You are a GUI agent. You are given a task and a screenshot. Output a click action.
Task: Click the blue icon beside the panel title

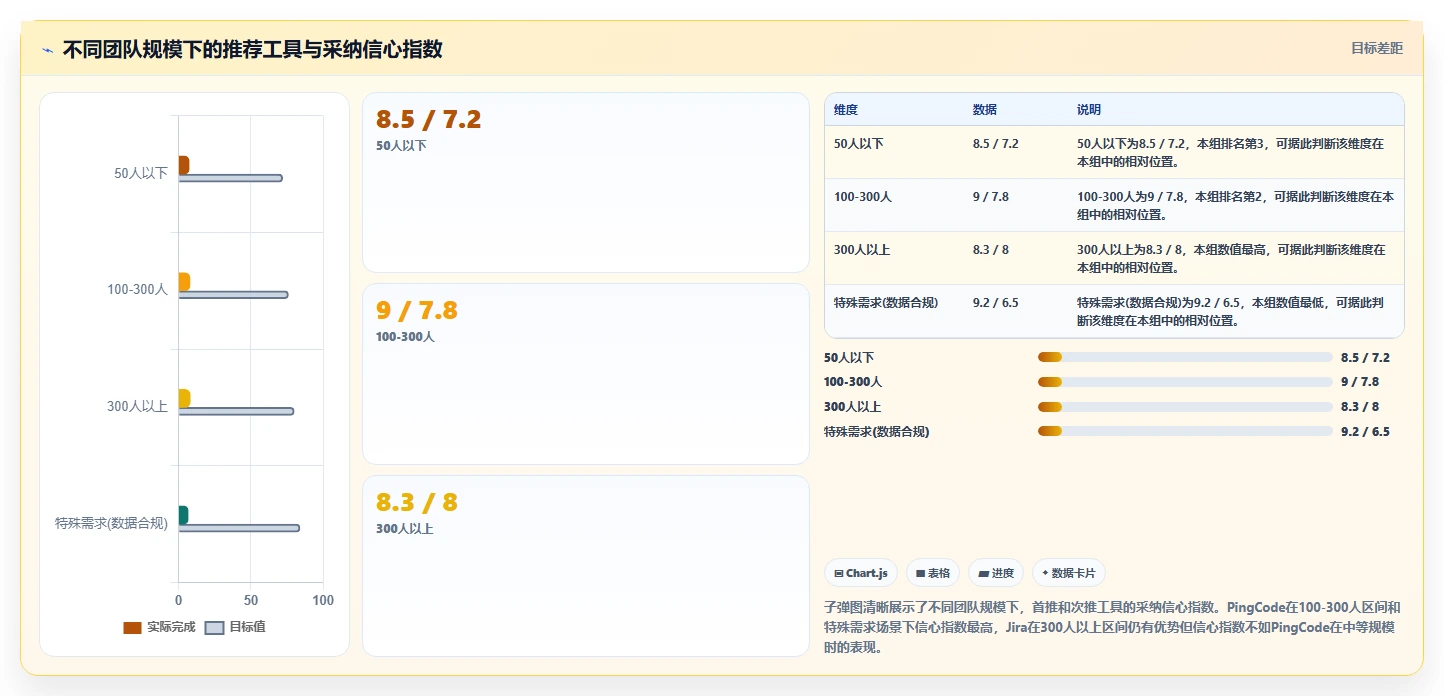[47, 50]
